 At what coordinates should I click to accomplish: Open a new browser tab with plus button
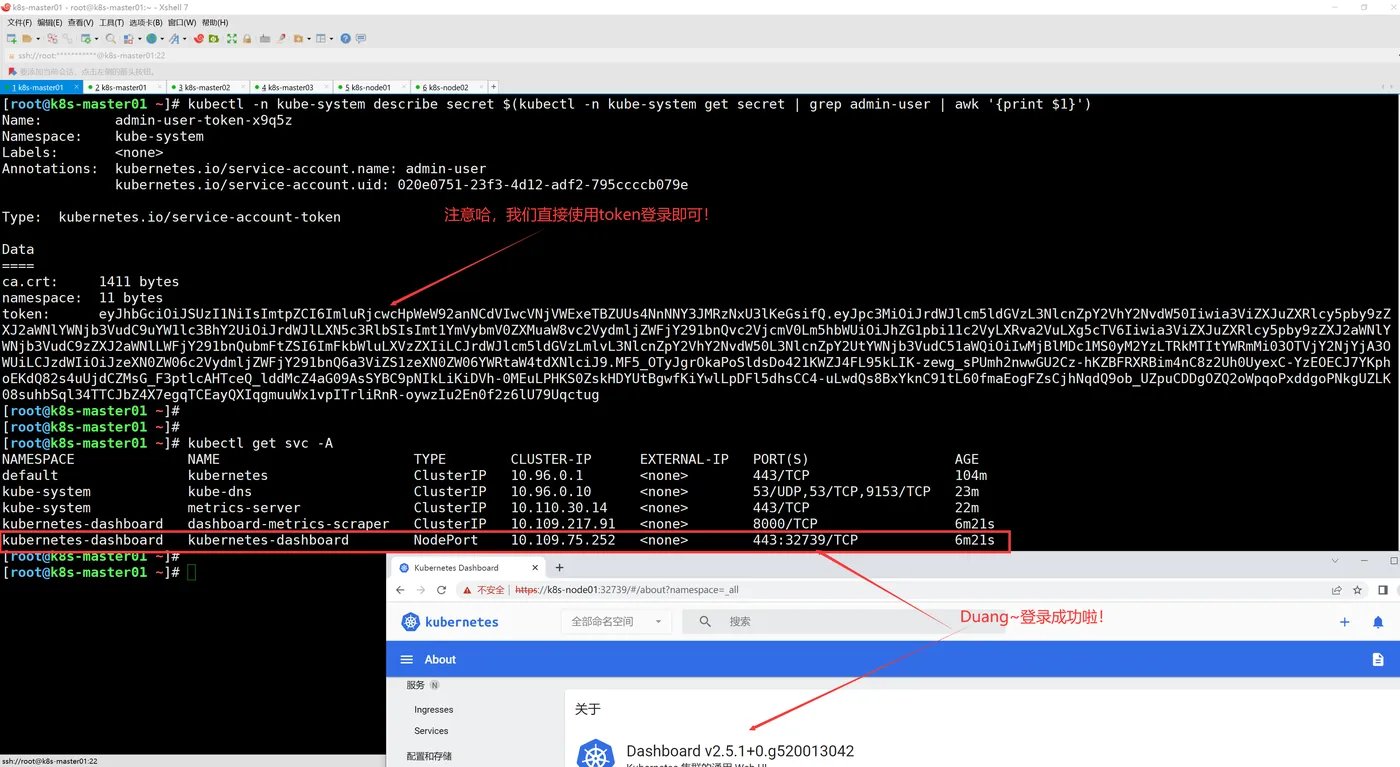coord(559,567)
